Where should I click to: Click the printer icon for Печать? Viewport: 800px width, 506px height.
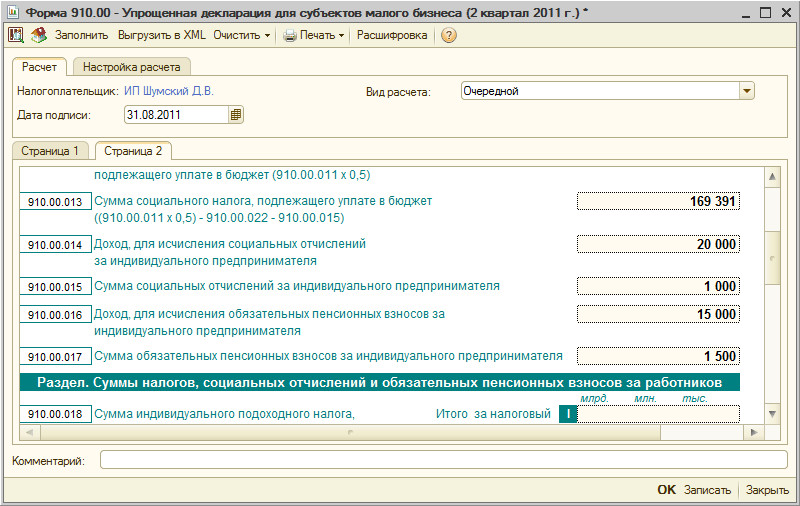[x=290, y=35]
